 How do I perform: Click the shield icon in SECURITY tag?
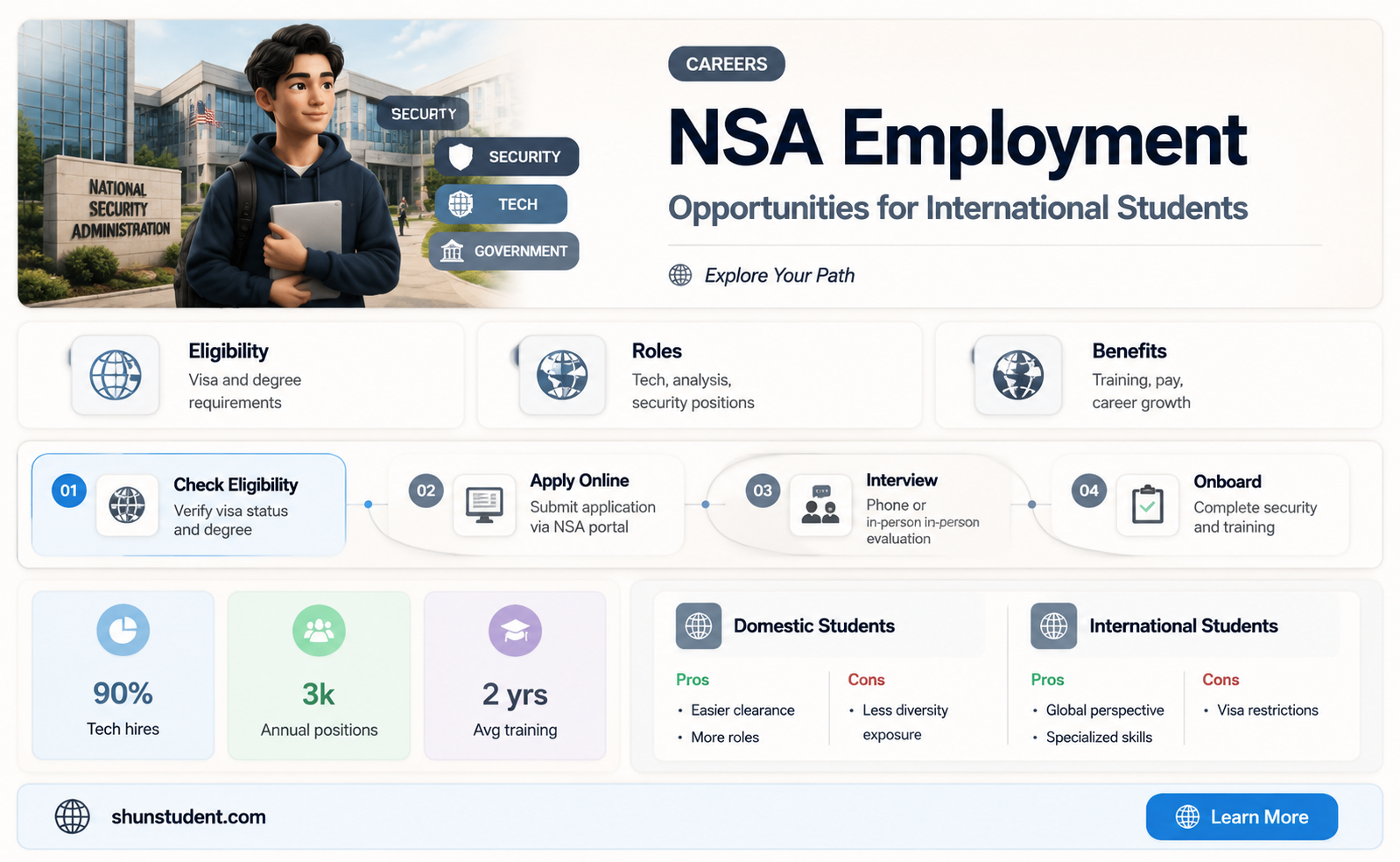click(461, 157)
